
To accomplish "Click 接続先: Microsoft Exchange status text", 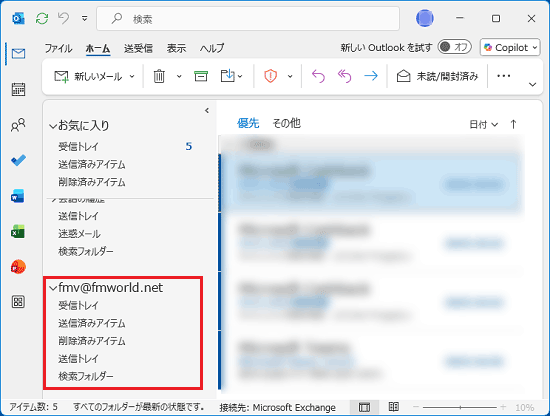I will tap(277, 408).
